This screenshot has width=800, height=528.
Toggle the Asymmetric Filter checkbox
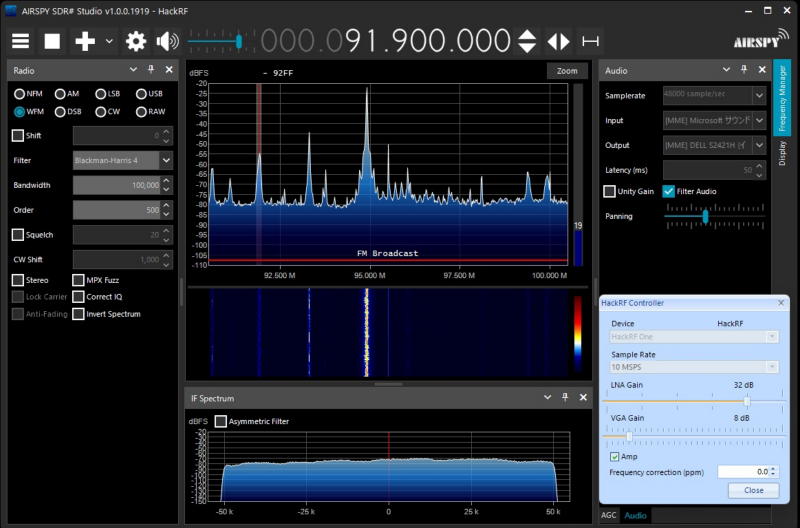pyautogui.click(x=220, y=421)
